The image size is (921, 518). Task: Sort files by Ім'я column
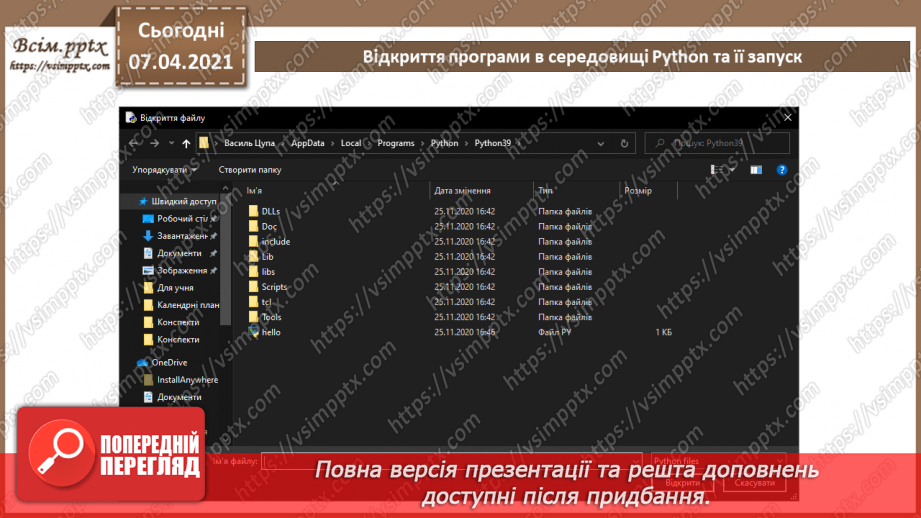click(254, 191)
